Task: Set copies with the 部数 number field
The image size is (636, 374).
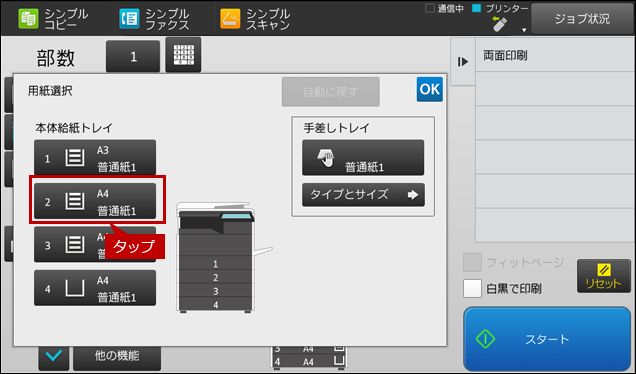Action: click(x=133, y=56)
